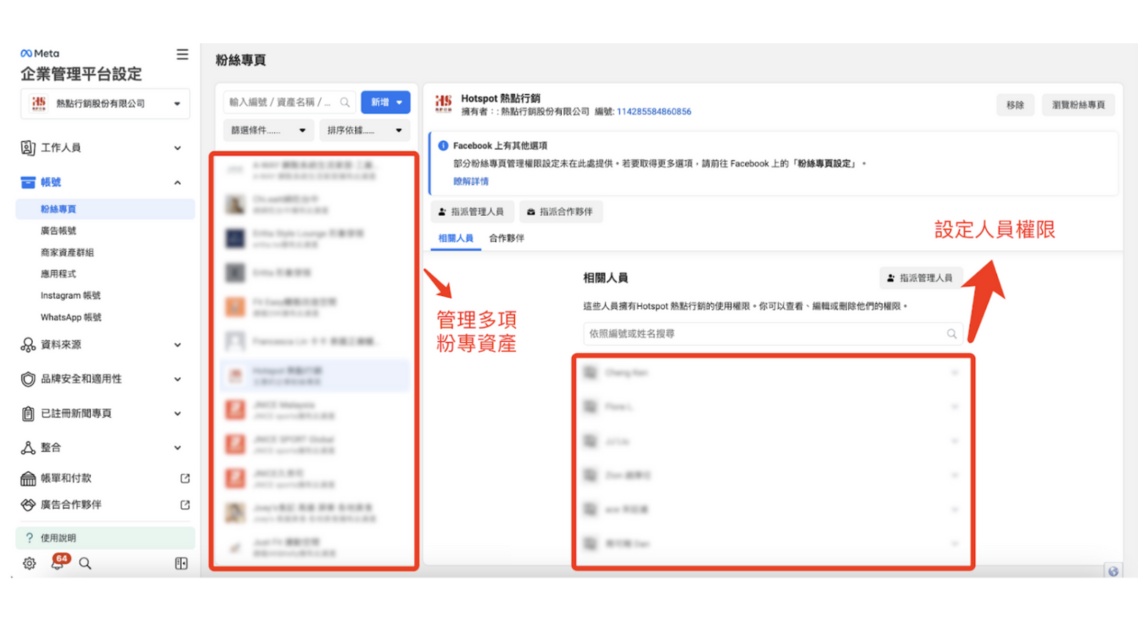1138x621 pixels.
Task: Open settings via the gear icon
Action: pyautogui.click(x=29, y=563)
